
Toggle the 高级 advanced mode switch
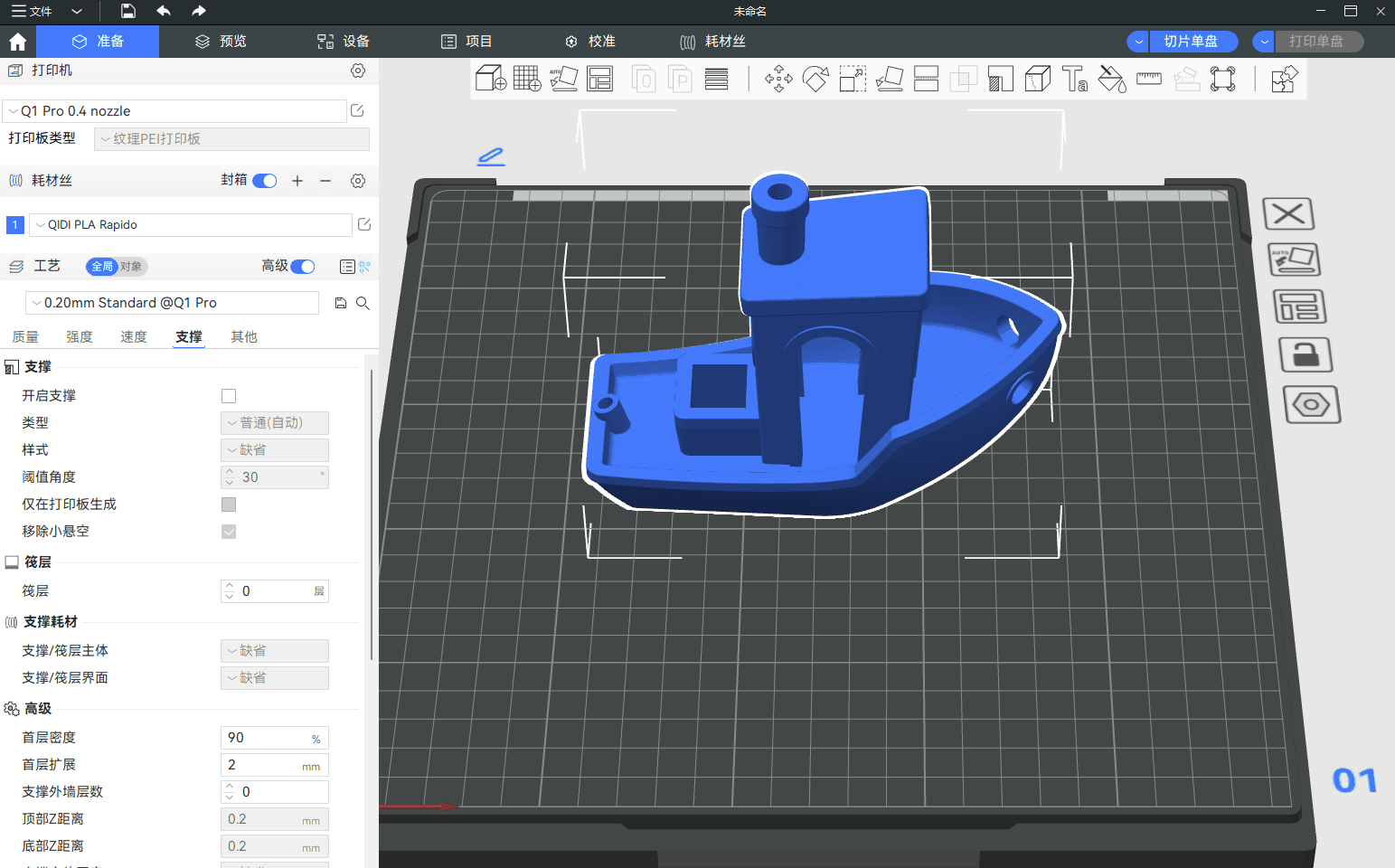click(303, 266)
